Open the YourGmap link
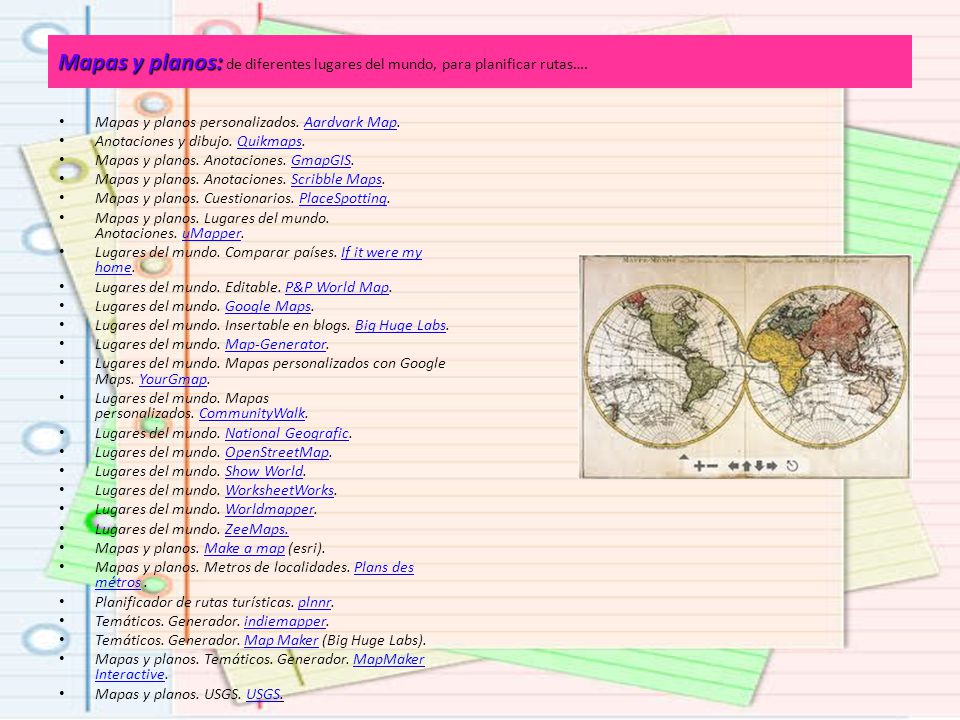This screenshot has height=720, width=960. pyautogui.click(x=173, y=379)
